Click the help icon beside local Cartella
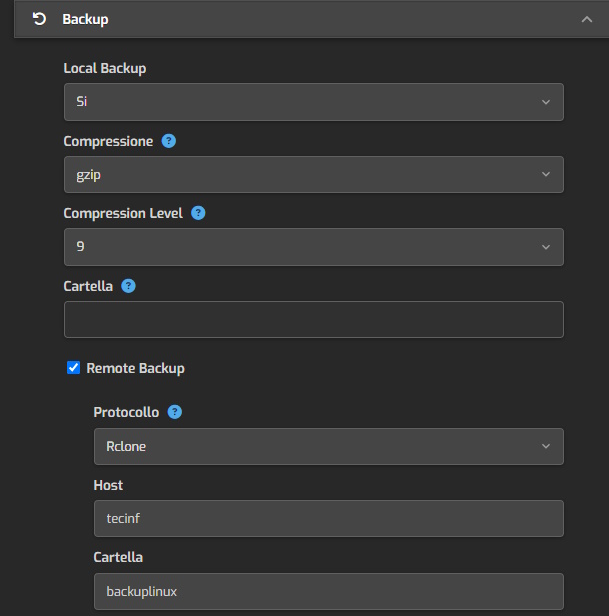 tap(128, 285)
